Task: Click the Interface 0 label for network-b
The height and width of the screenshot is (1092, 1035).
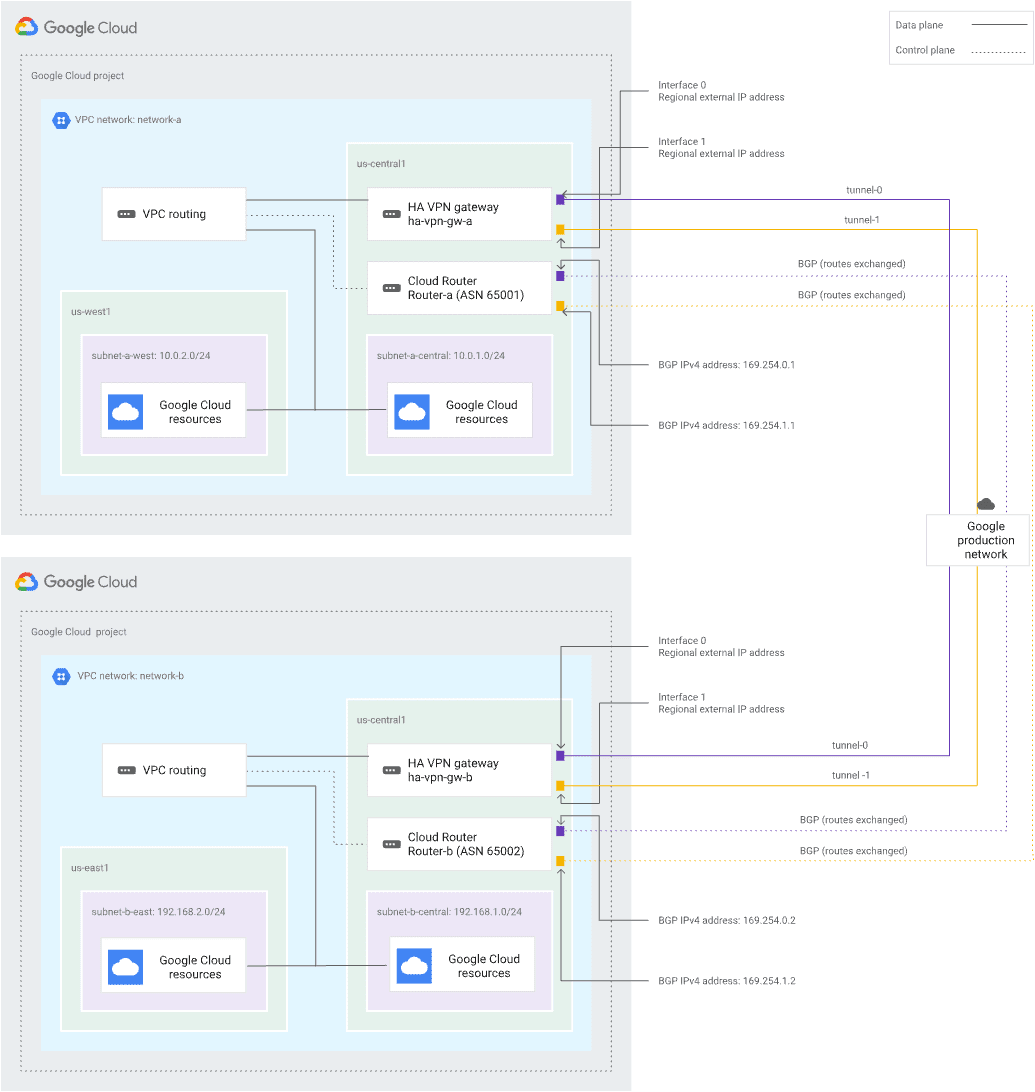Action: tap(682, 641)
